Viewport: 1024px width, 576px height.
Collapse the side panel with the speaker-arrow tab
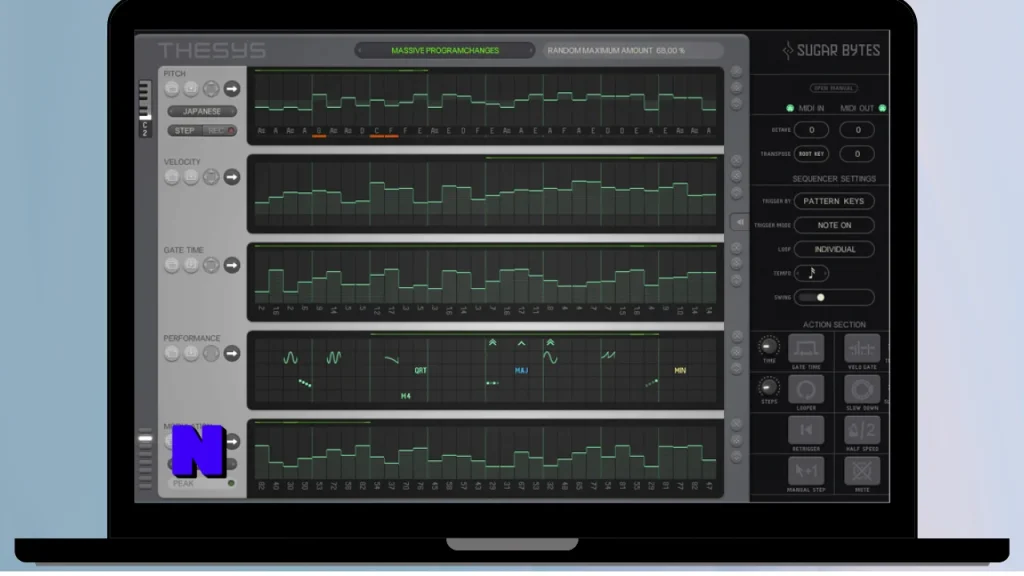tap(739, 223)
